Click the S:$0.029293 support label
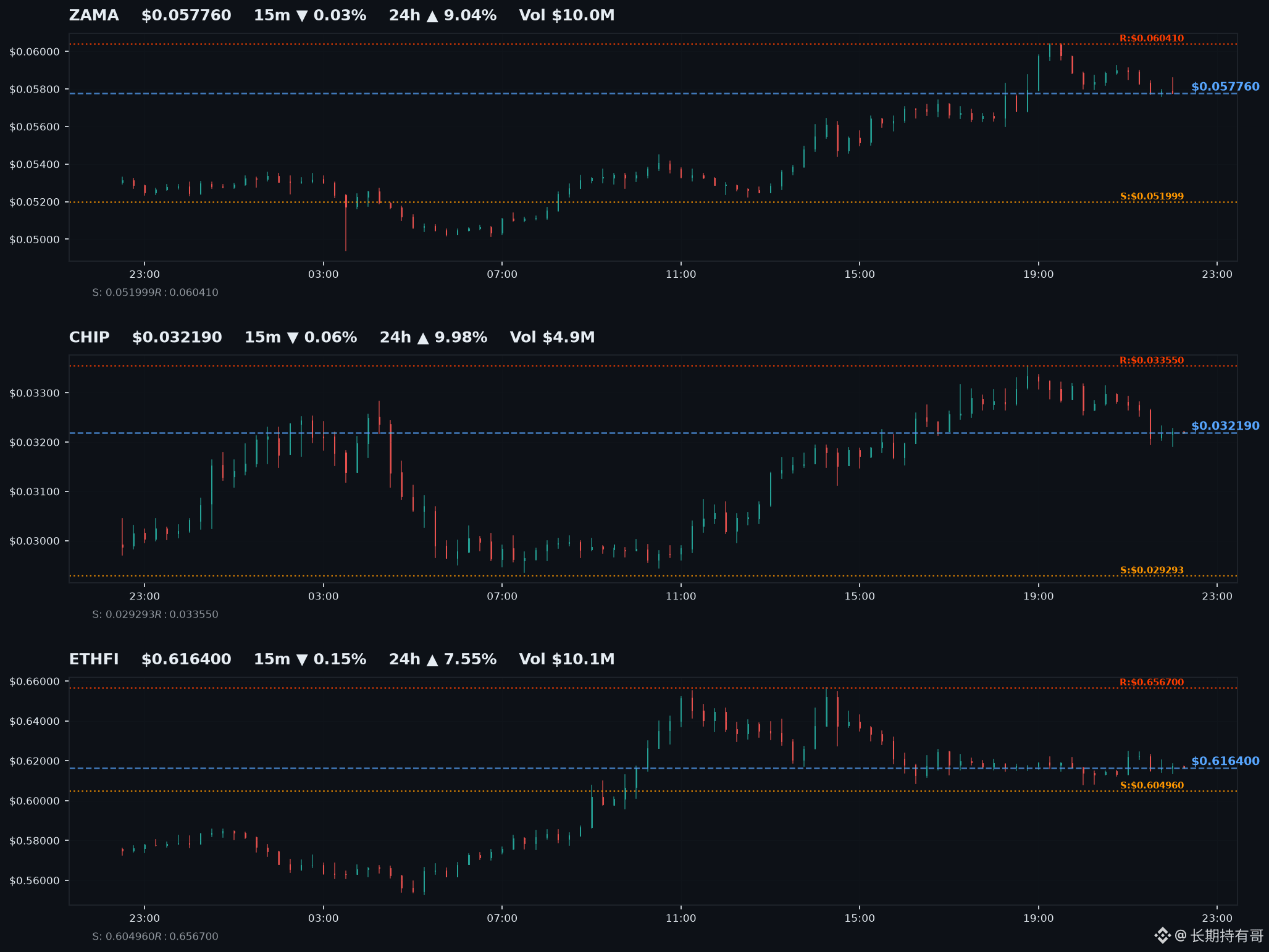Viewport: 1269px width, 952px height. 1152,570
